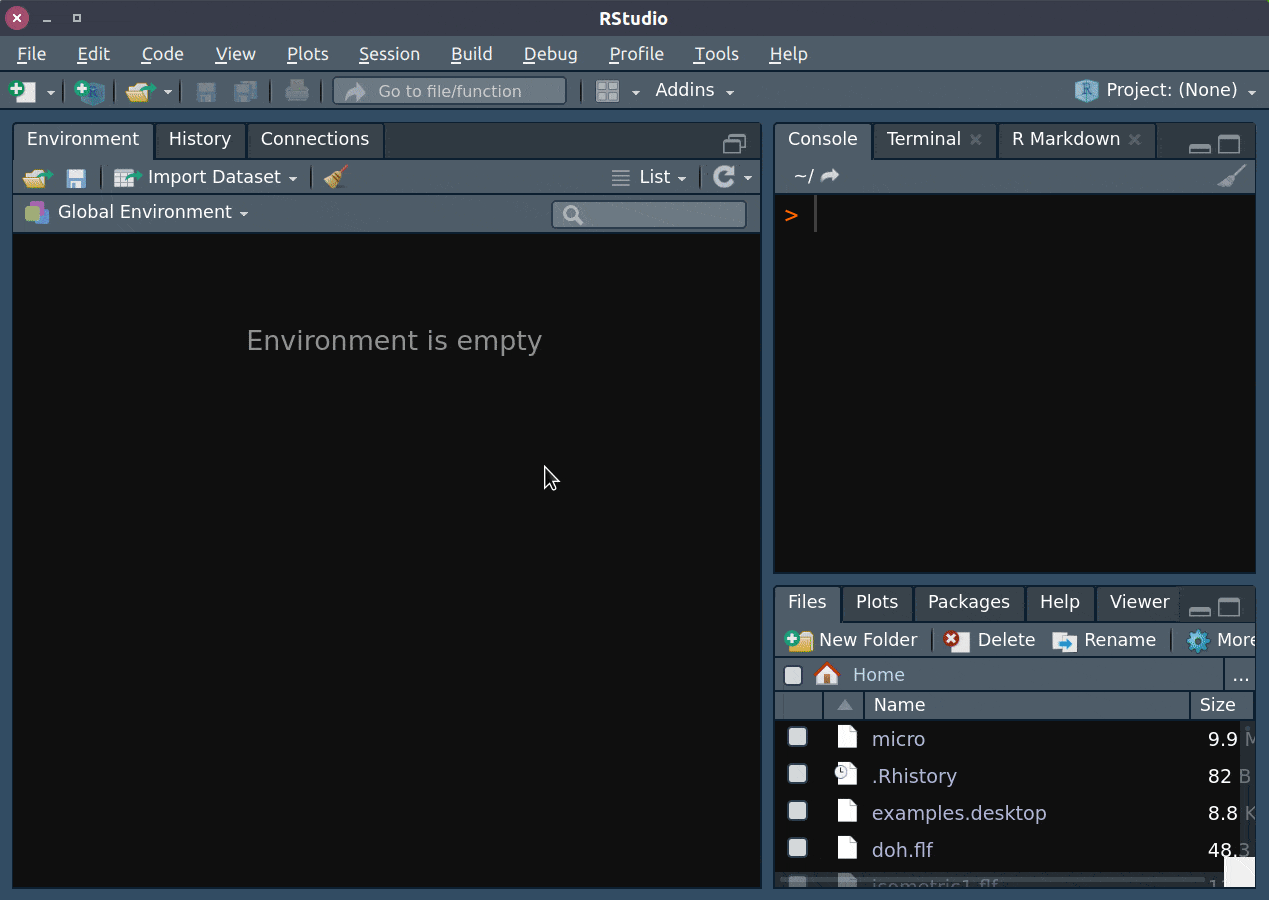The image size is (1269, 900).
Task: Click the .Rhistory file icon
Action: pyautogui.click(x=846, y=774)
